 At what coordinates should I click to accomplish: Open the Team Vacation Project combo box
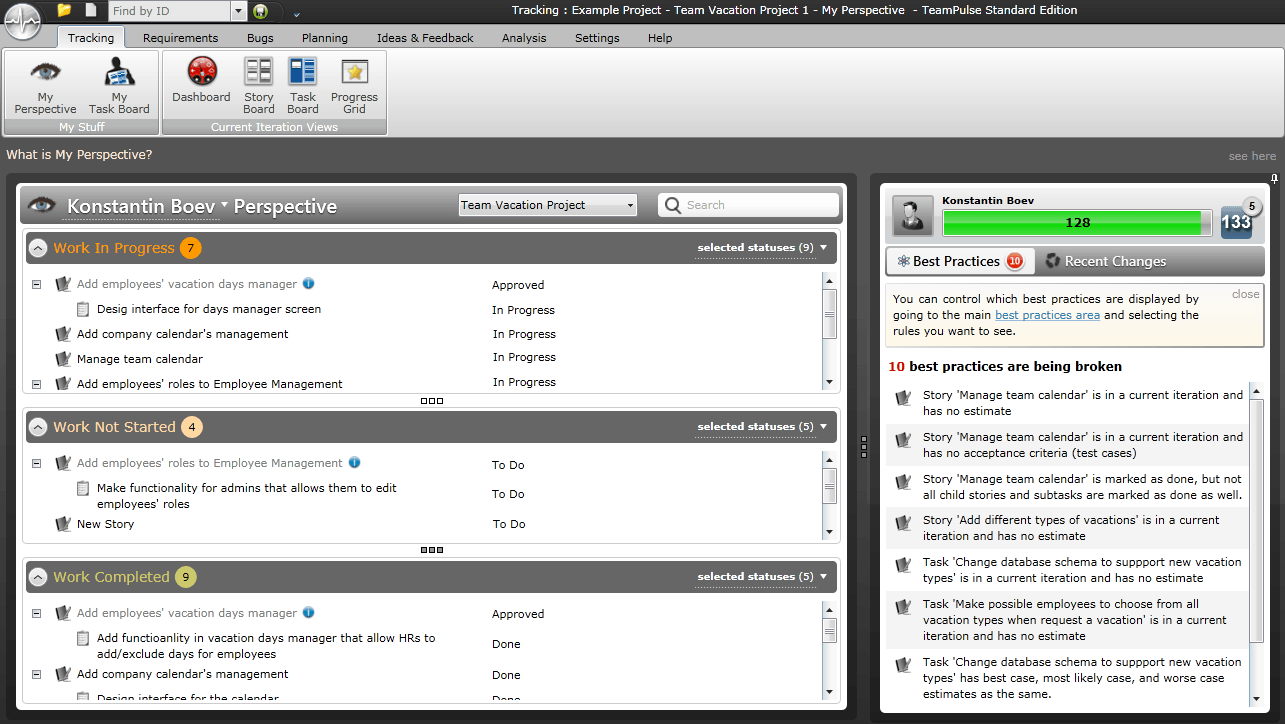[x=548, y=205]
